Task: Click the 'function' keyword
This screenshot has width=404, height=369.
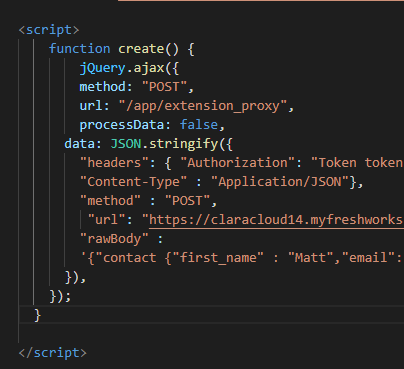Action: tap(79, 49)
